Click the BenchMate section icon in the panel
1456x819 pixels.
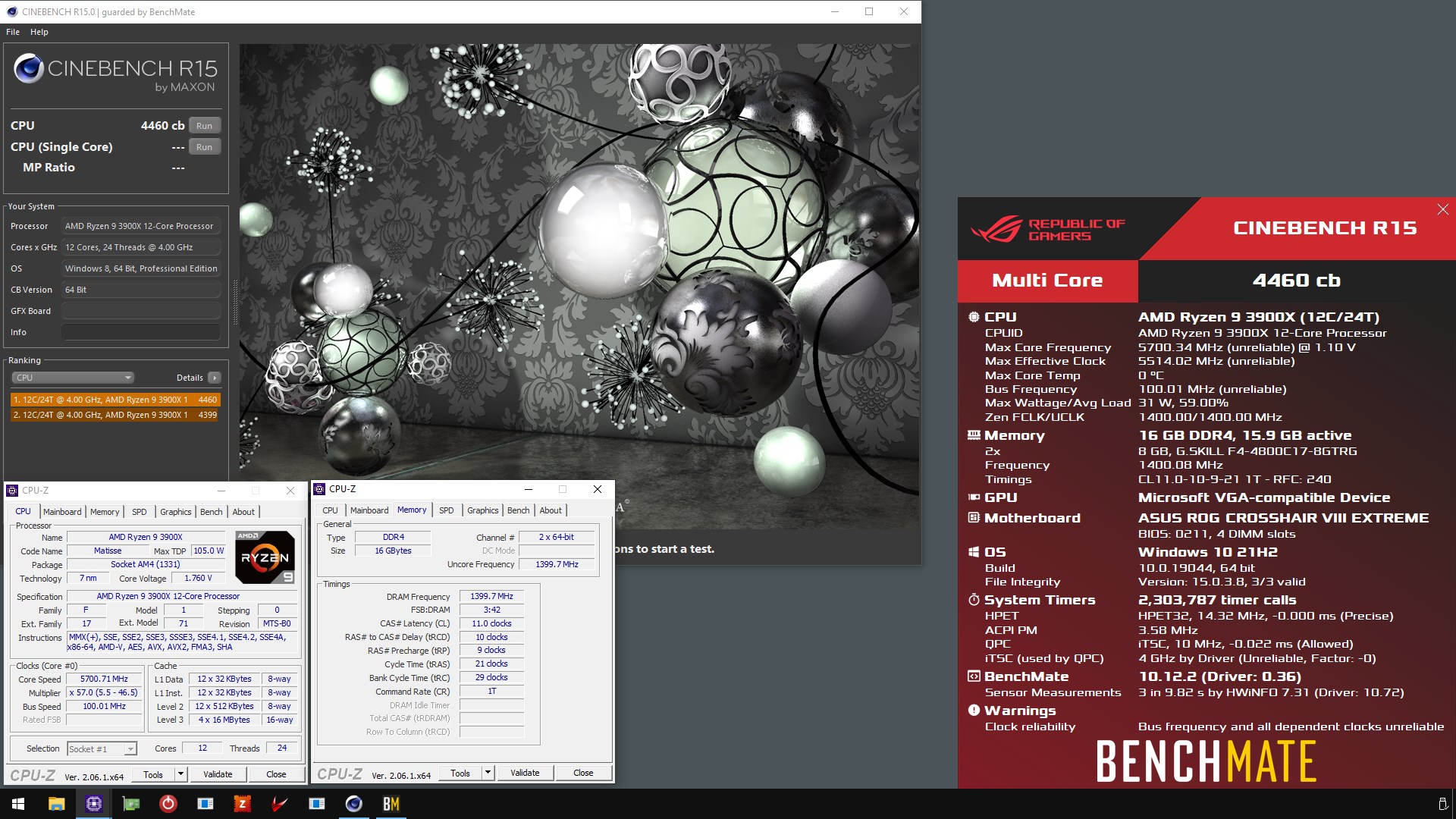[974, 676]
